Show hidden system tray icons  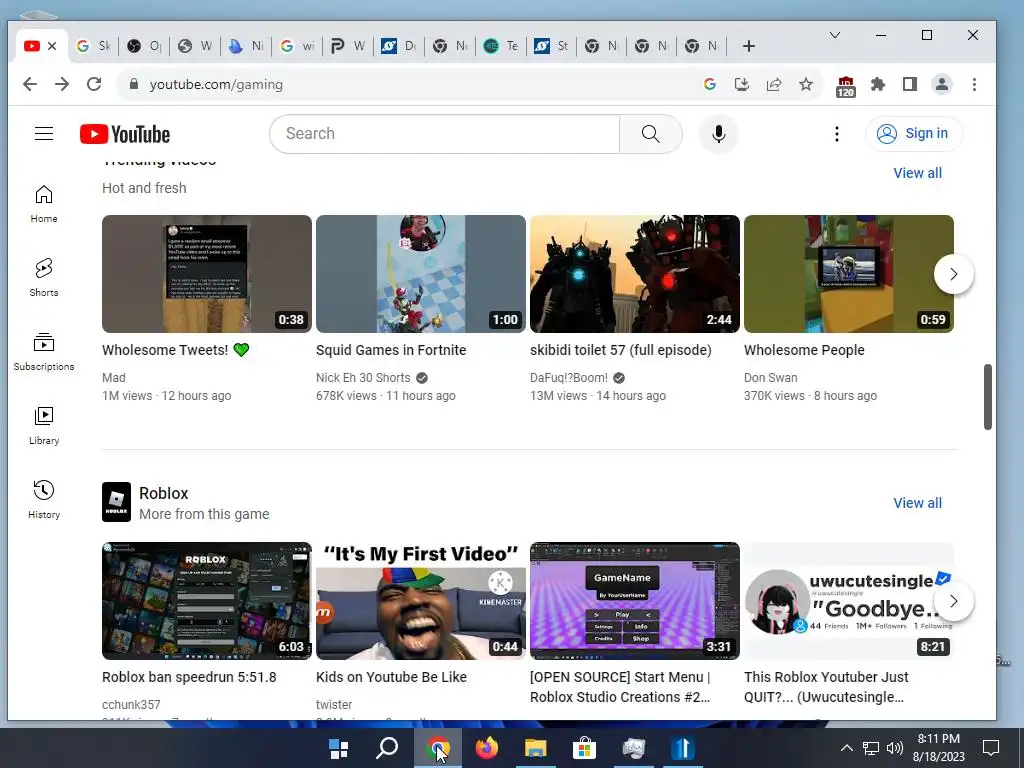[846, 748]
